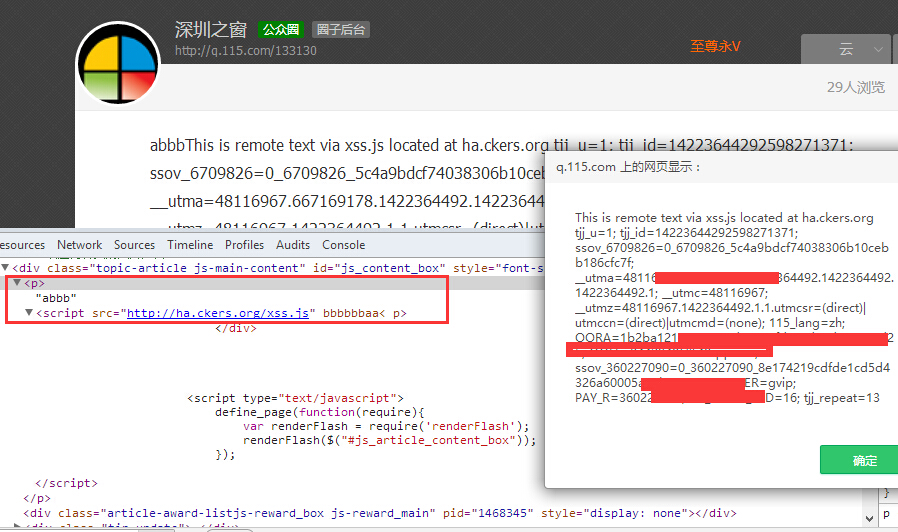This screenshot has height=532, width=898.
Task: Expand the chevron next to 云
Action: pyautogui.click(x=878, y=49)
